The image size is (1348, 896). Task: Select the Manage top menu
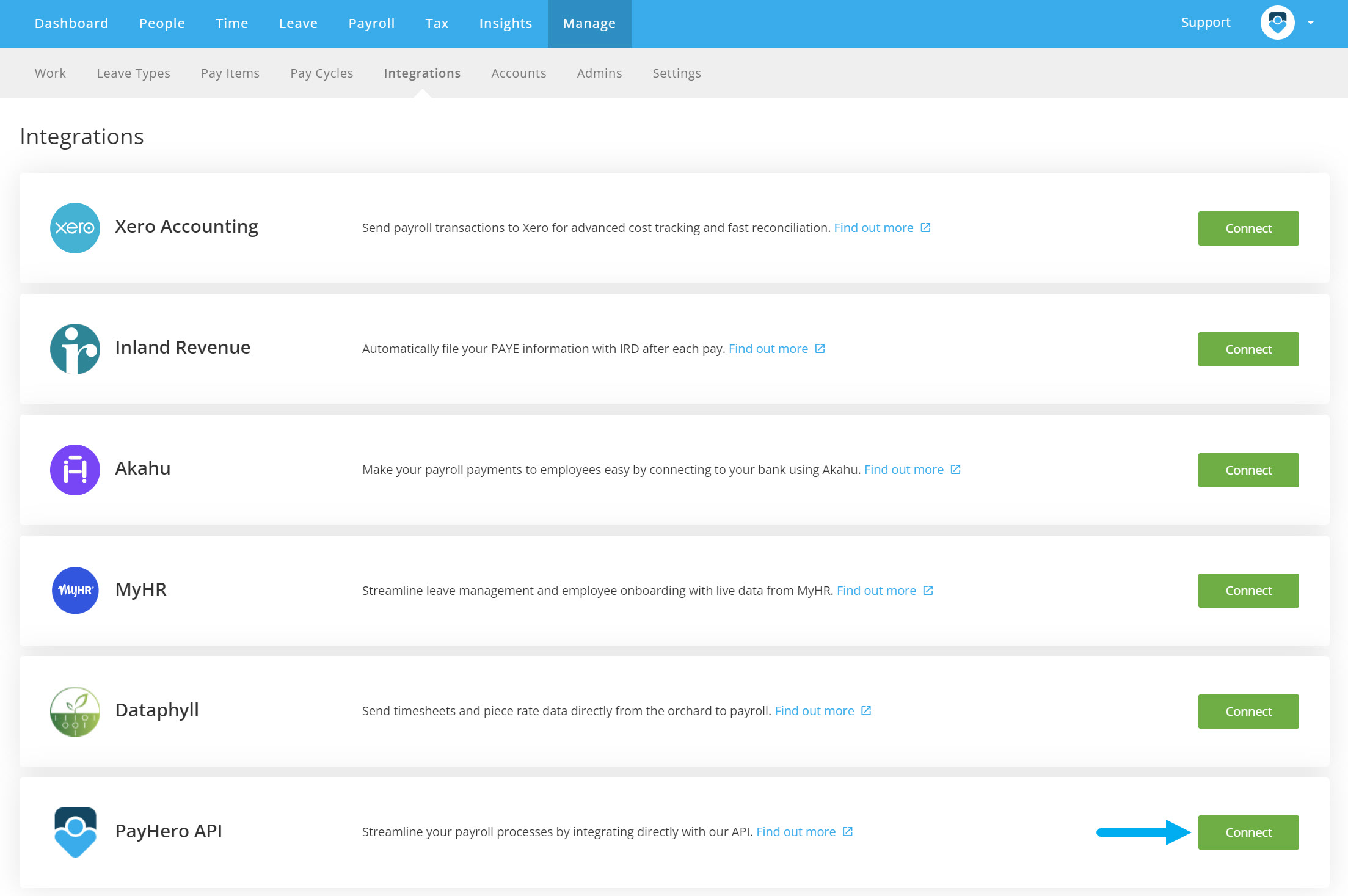coord(589,24)
